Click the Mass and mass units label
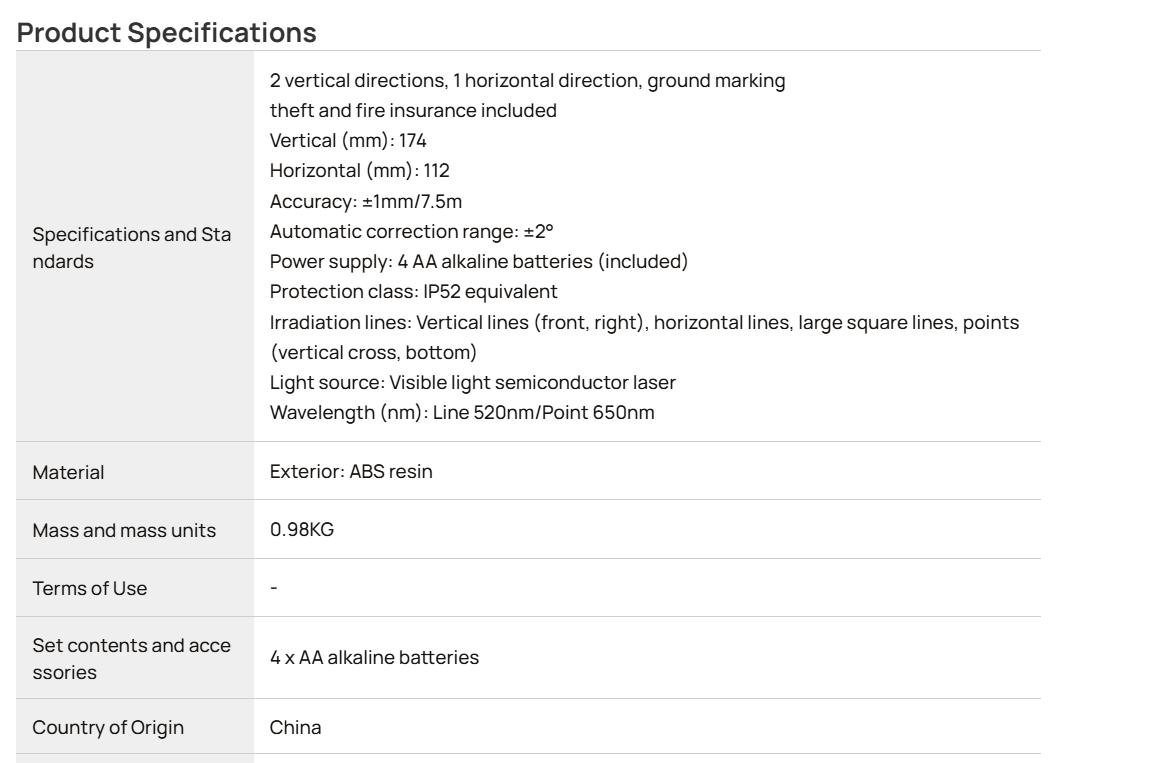The width and height of the screenshot is (1152, 763). click(x=124, y=530)
